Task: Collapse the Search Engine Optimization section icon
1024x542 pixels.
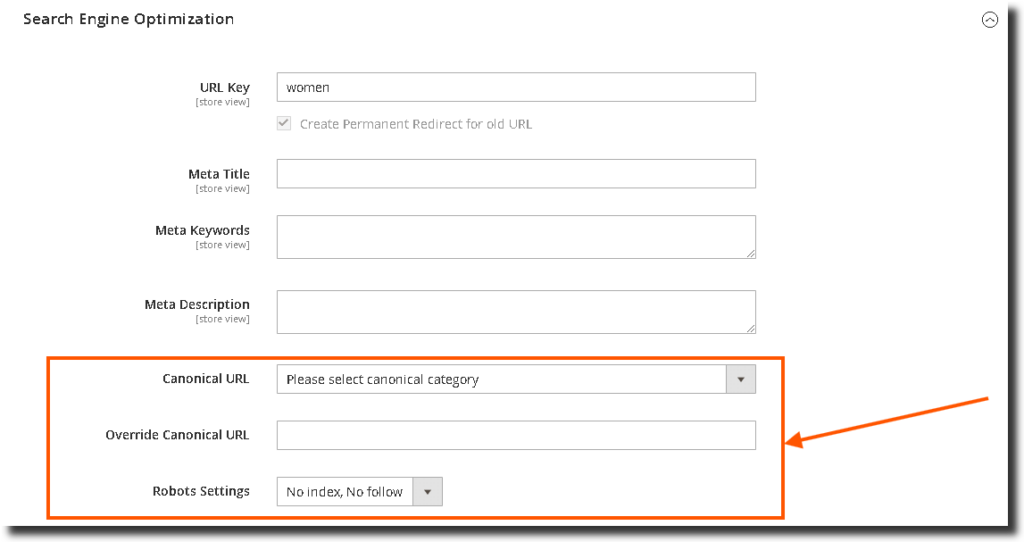Action: click(x=990, y=19)
